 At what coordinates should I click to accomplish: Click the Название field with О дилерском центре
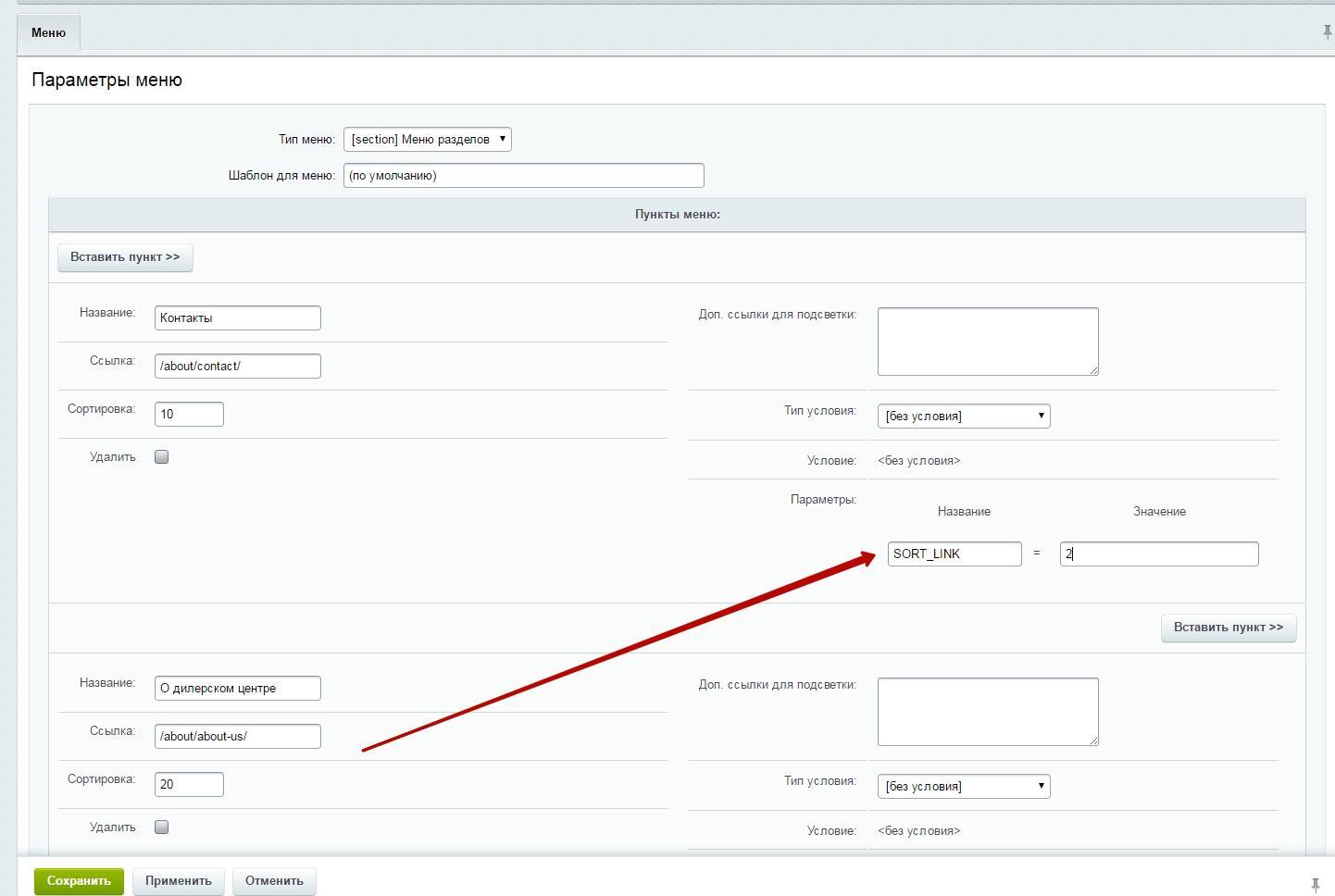[x=238, y=689]
